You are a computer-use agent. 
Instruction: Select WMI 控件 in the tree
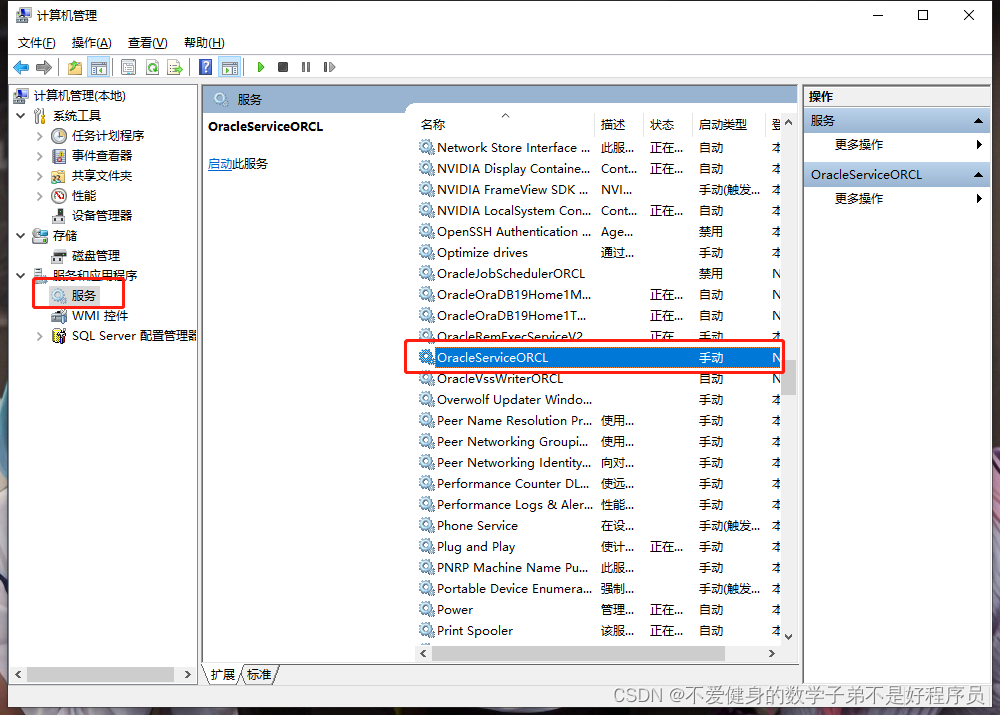(x=99, y=316)
